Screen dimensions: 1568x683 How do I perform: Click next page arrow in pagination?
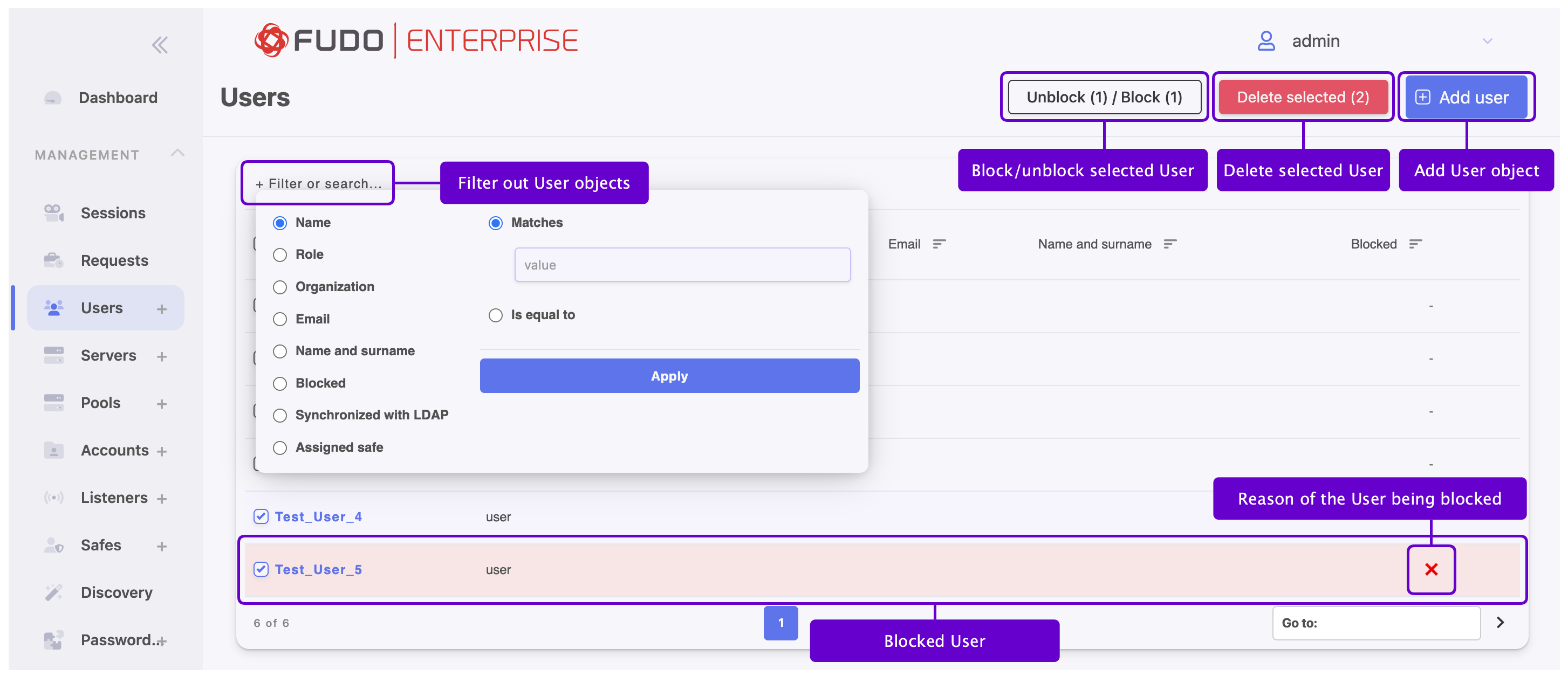pos(1500,622)
